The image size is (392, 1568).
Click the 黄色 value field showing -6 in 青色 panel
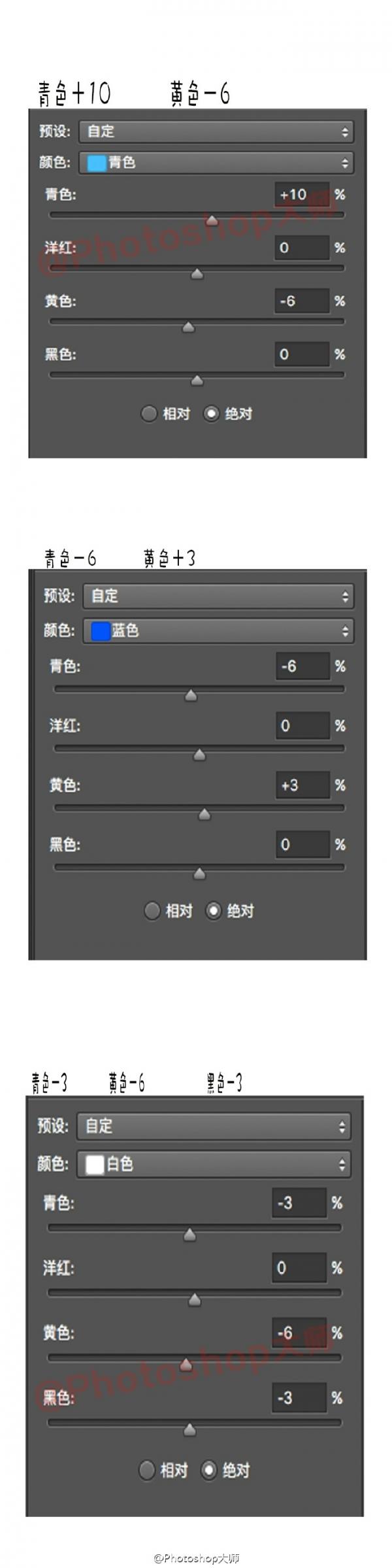(x=301, y=301)
